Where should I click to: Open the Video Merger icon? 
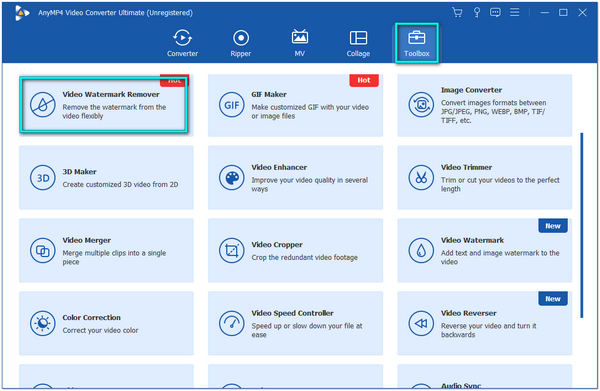tap(42, 251)
